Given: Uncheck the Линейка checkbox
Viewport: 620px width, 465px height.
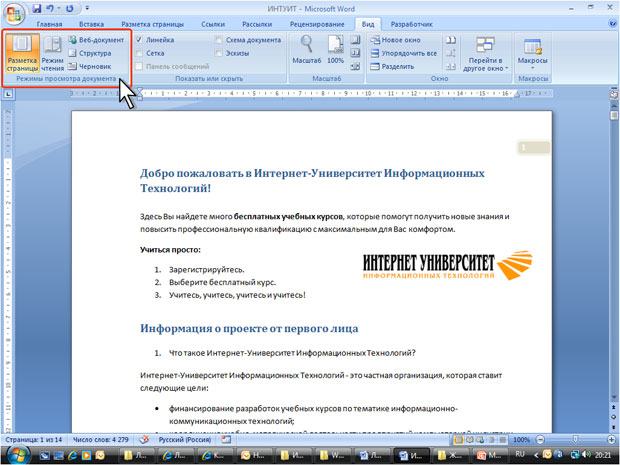Looking at the screenshot, I should click(x=139, y=40).
